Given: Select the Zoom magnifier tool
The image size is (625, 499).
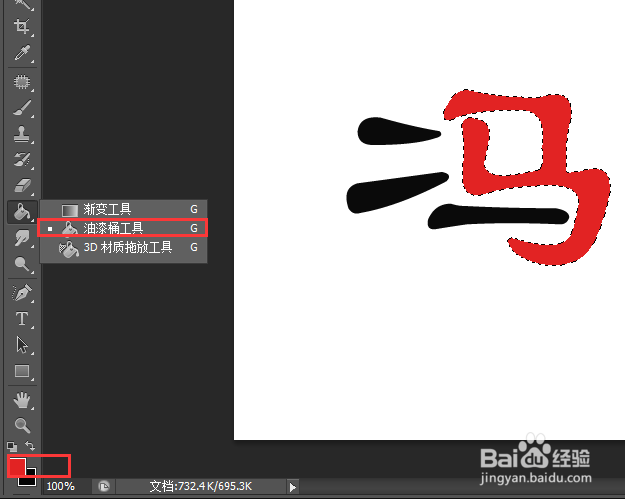Looking at the screenshot, I should (x=22, y=426).
